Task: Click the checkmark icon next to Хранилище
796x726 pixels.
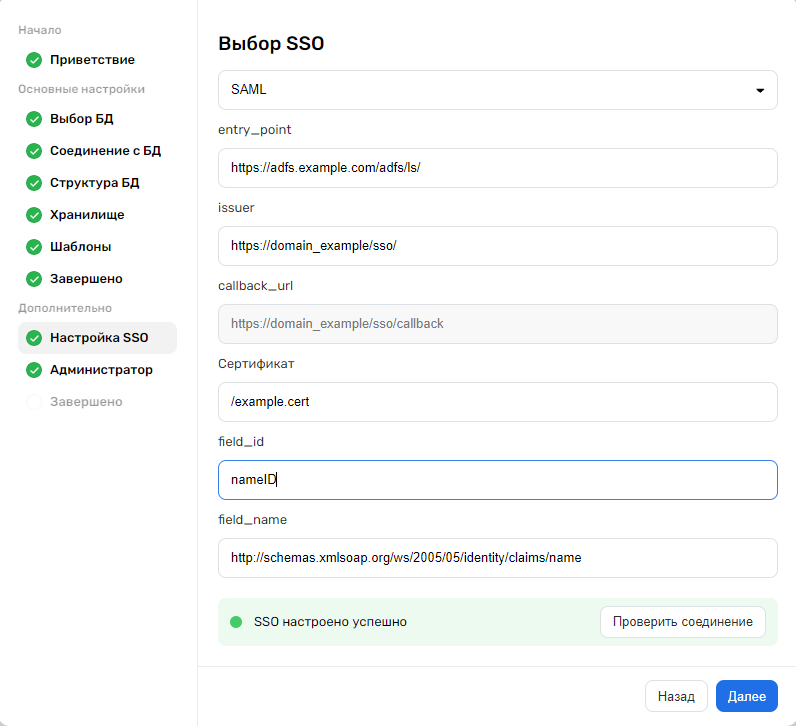Action: [x=34, y=215]
